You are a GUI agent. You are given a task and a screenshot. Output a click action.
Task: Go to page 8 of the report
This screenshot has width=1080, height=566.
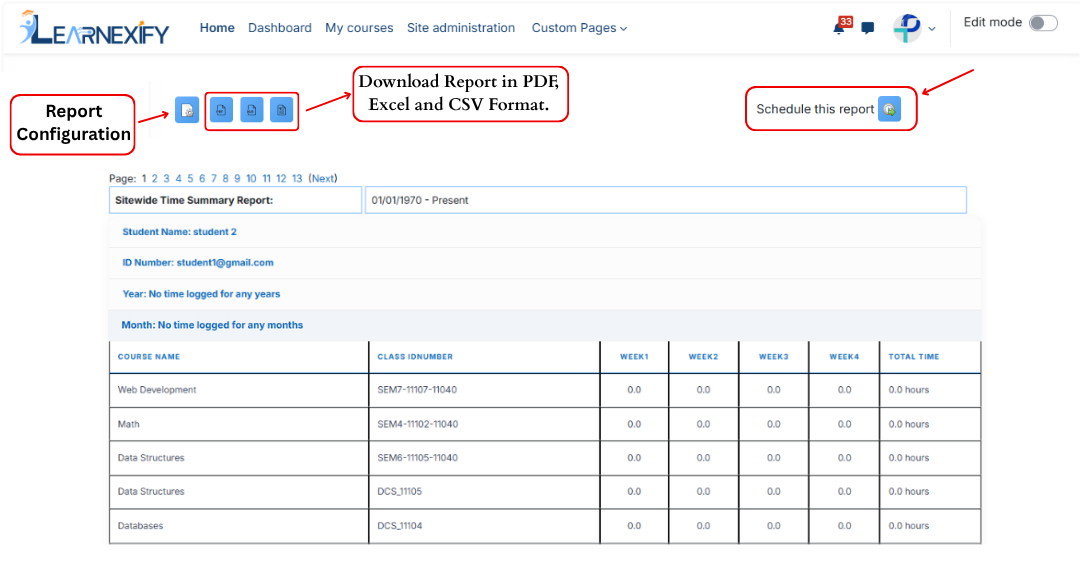[x=225, y=178]
